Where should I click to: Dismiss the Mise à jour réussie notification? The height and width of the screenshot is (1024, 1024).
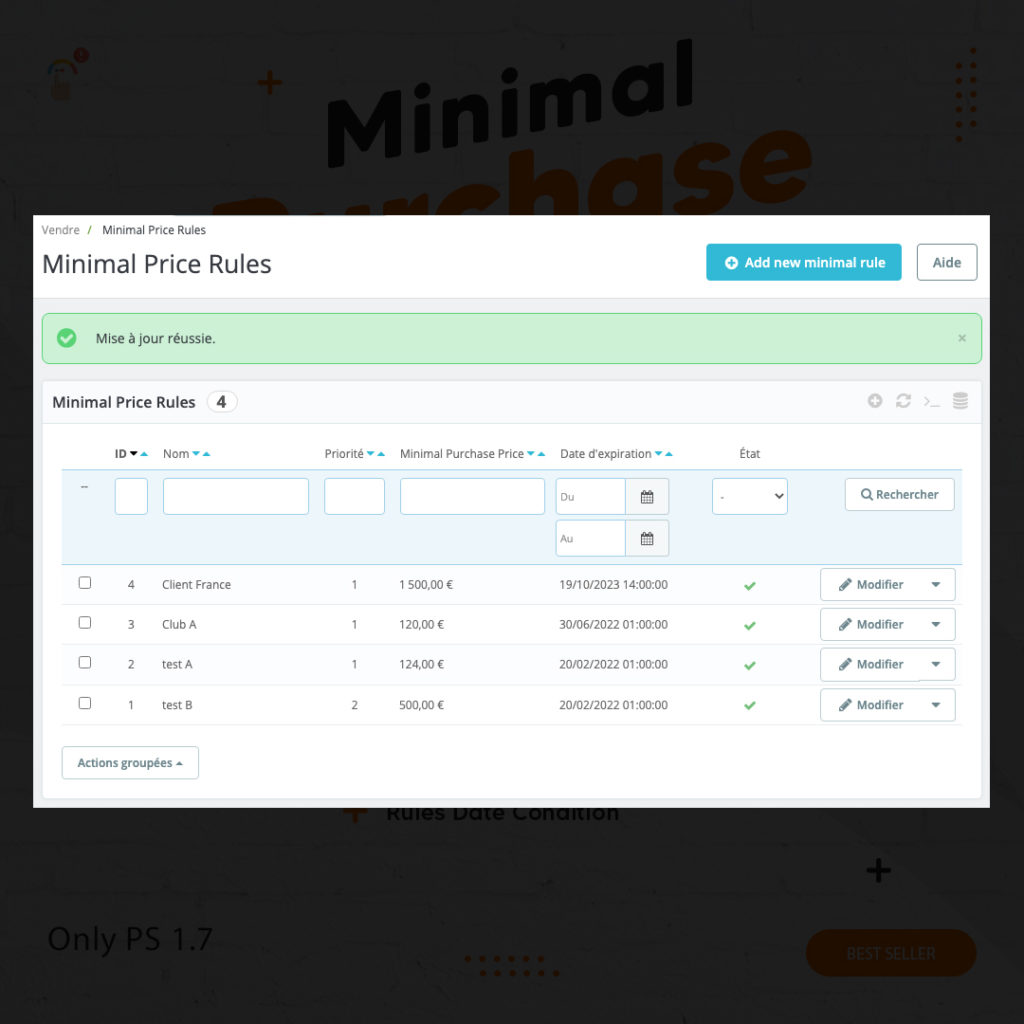click(962, 338)
